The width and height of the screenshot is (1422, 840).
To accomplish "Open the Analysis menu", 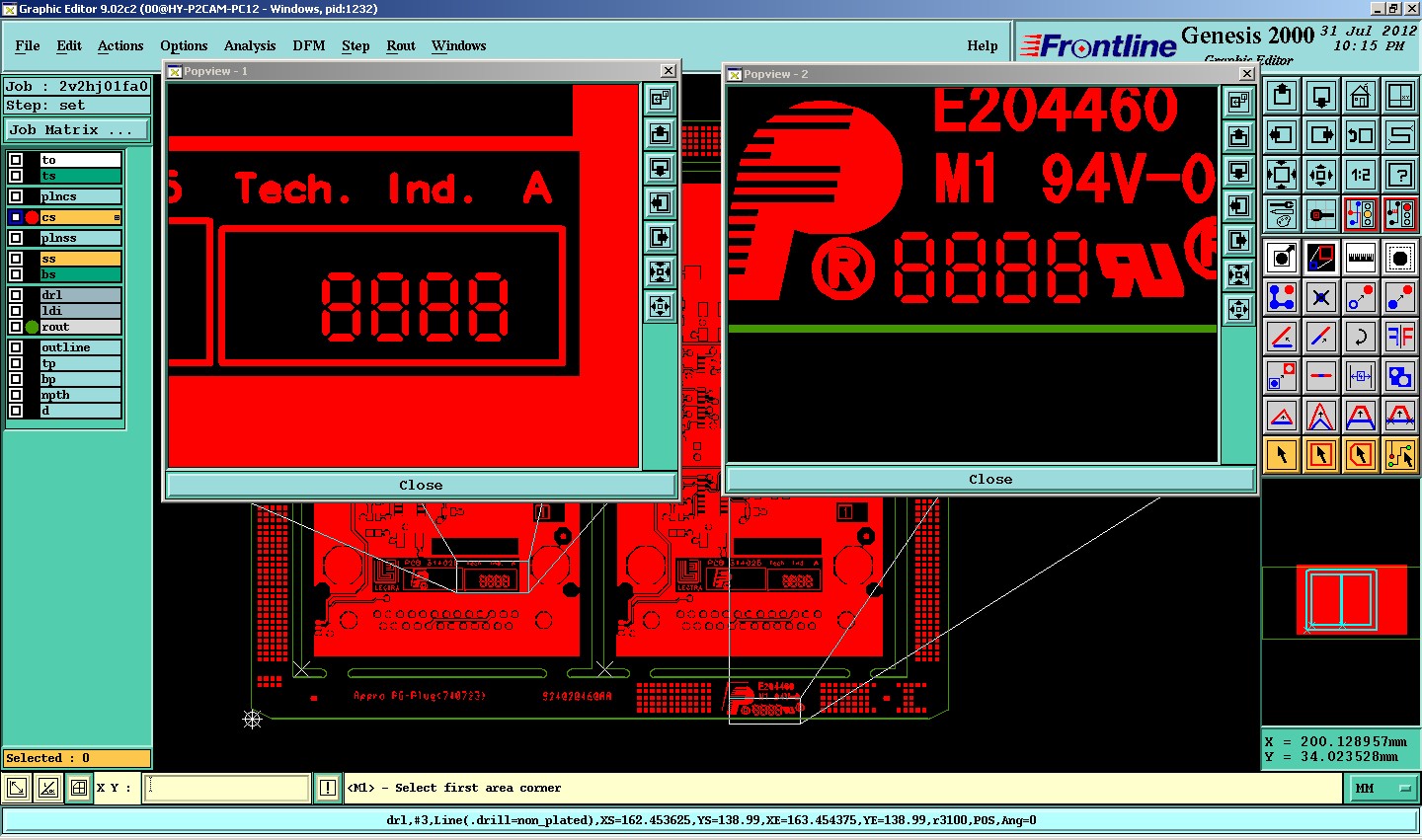I will 250,45.
